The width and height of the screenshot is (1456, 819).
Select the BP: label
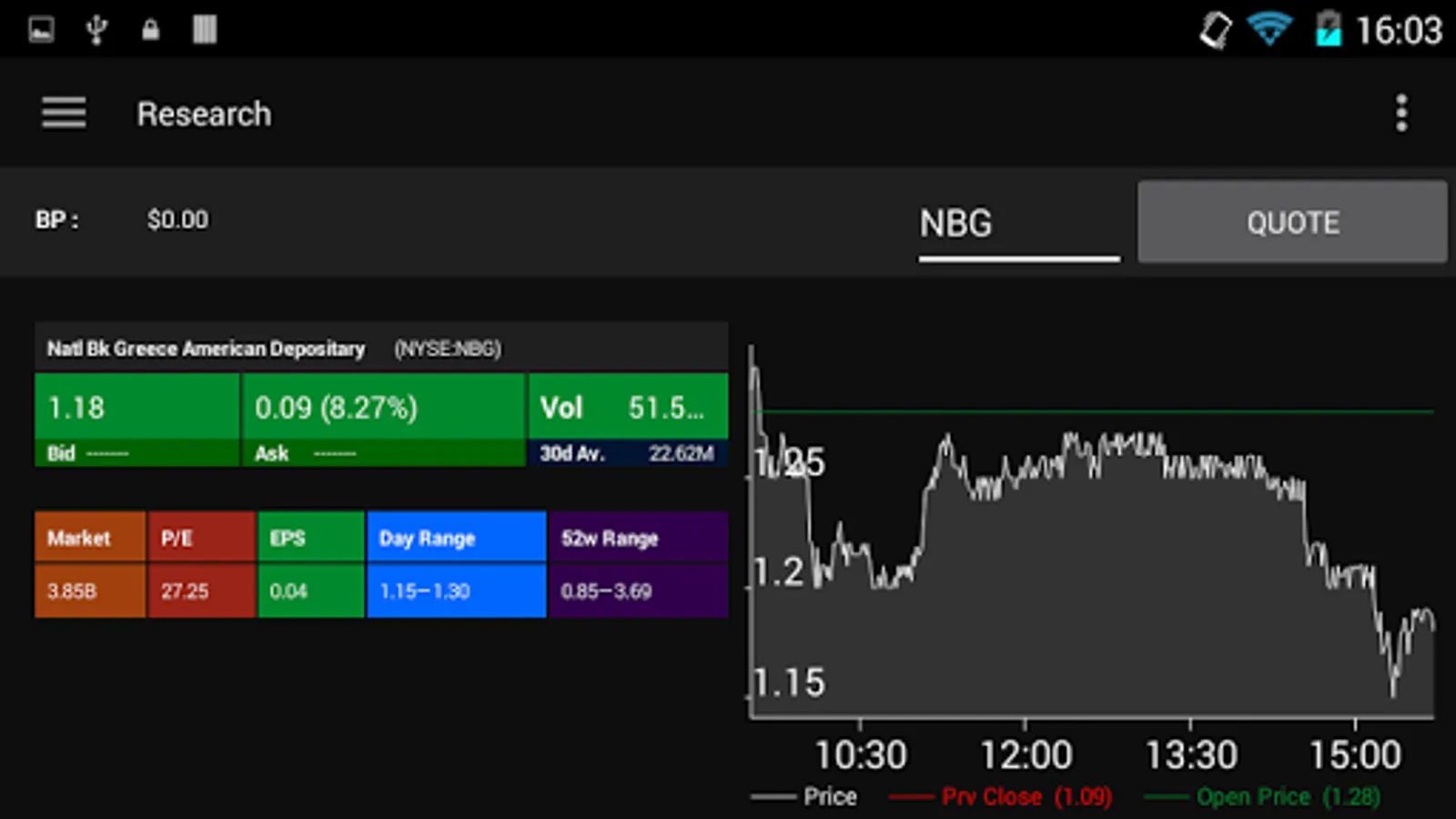click(57, 220)
